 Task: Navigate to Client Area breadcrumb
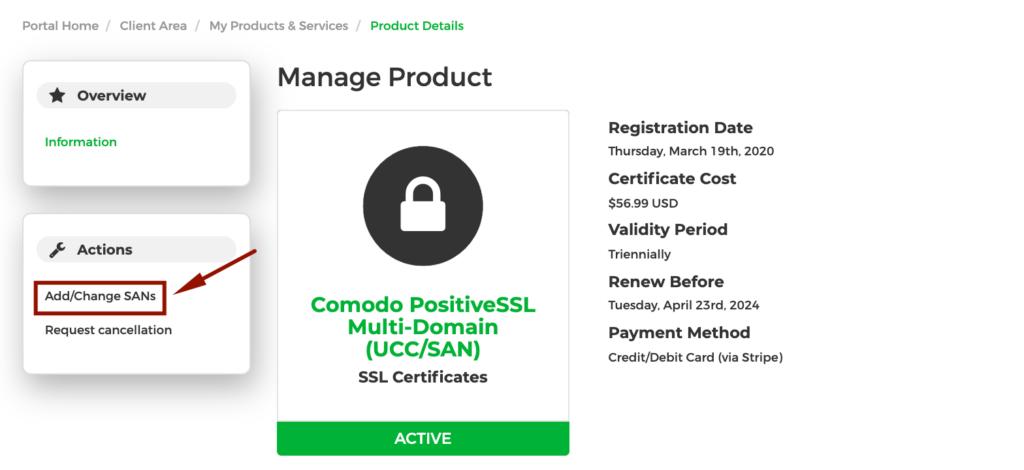(153, 26)
